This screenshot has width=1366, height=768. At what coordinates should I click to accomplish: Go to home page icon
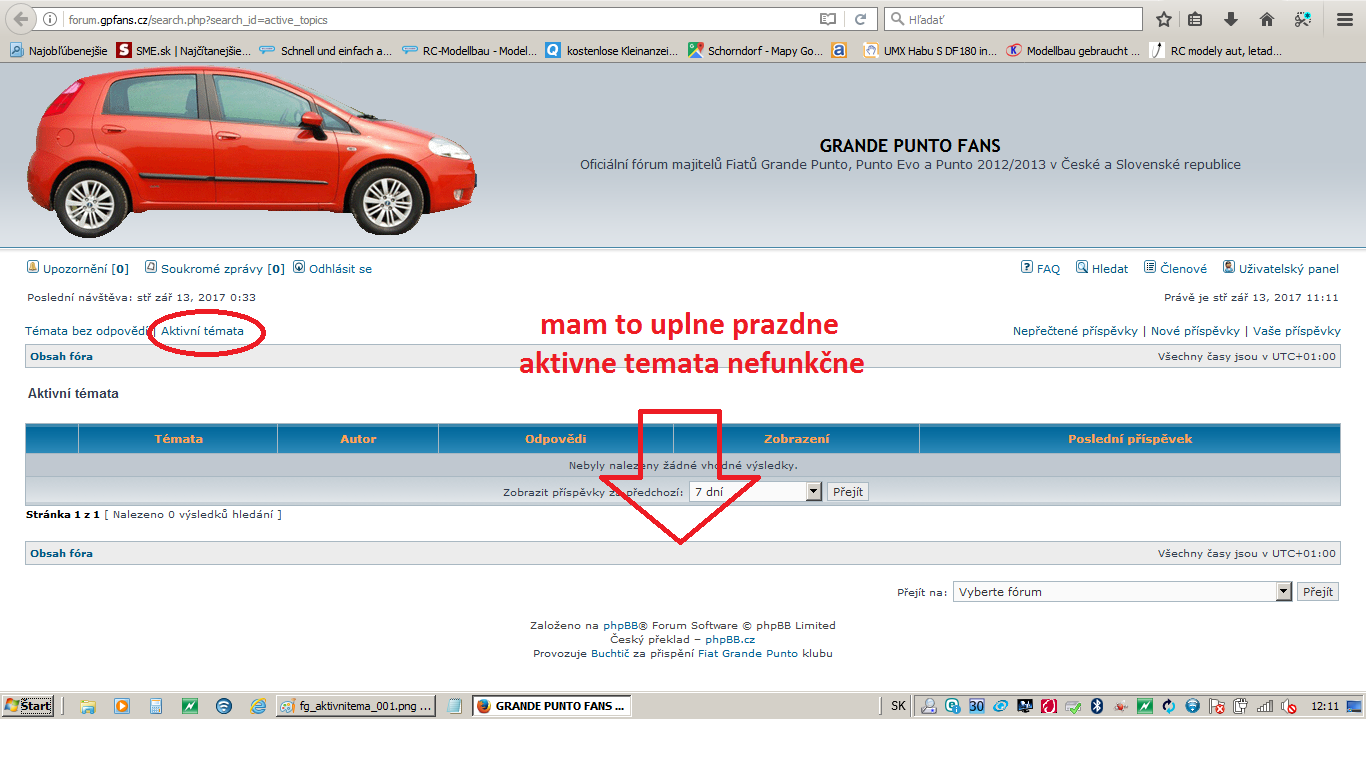pos(1267,19)
